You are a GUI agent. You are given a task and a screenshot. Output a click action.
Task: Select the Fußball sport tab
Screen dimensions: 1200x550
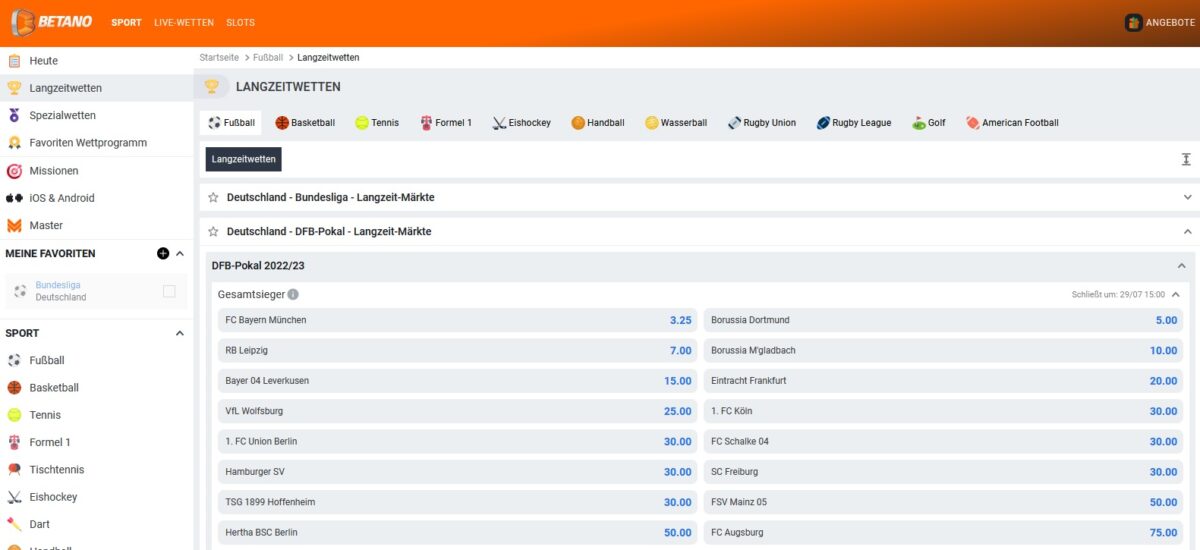pos(231,123)
